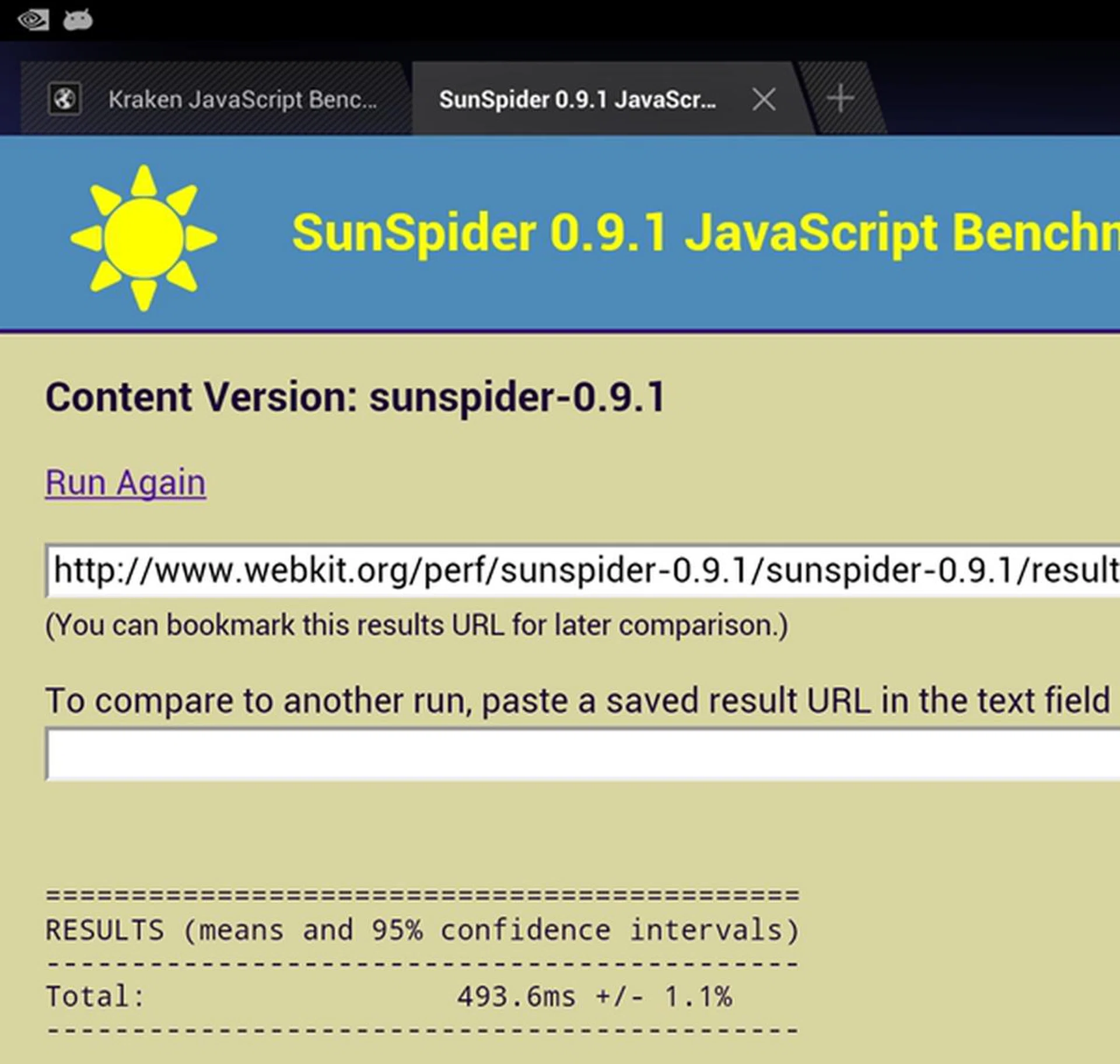Click the 'Total:' label in results
The width and height of the screenshot is (1120, 1064).
[95, 996]
